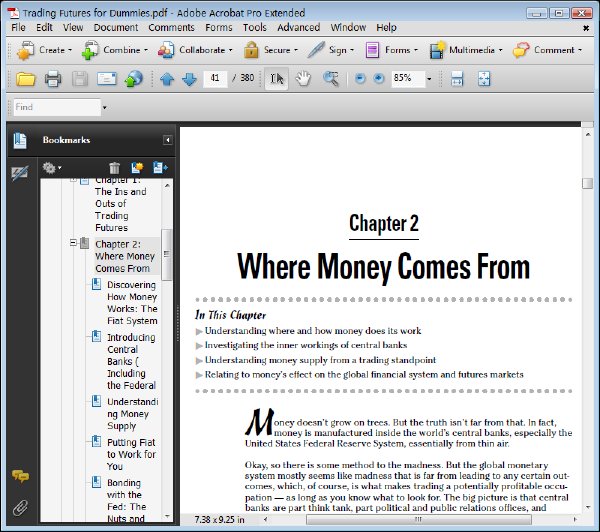Print the document with the printer icon
Screen dimensions: 600x532
point(53,79)
